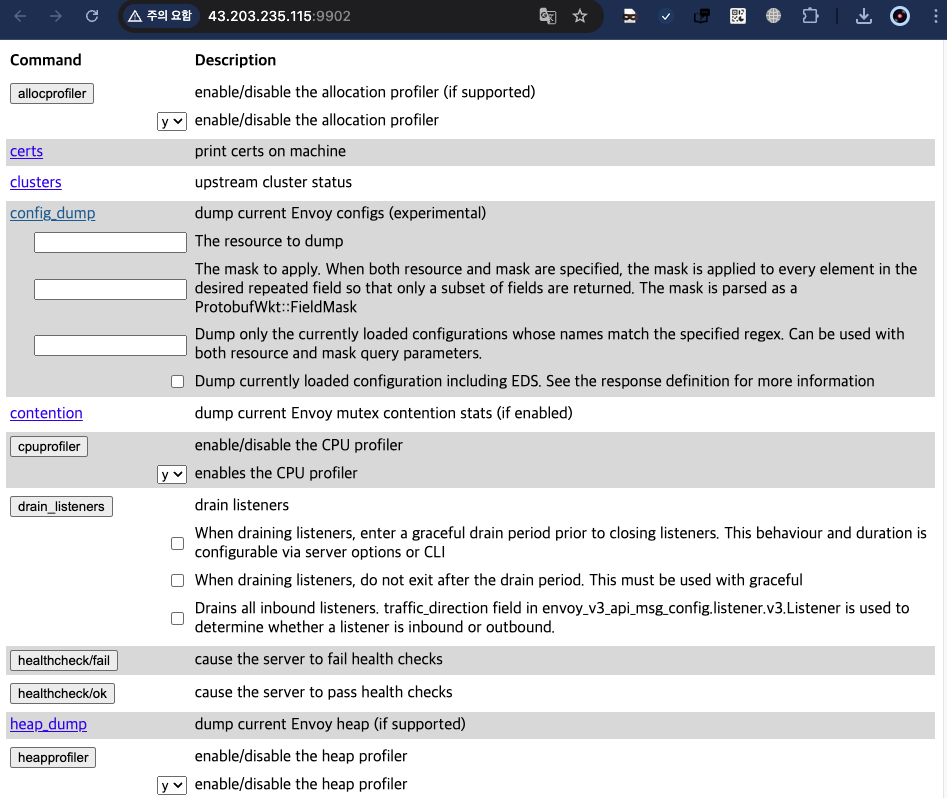
Task: Open the CPU profiler enable dropdown
Action: tap(172, 474)
